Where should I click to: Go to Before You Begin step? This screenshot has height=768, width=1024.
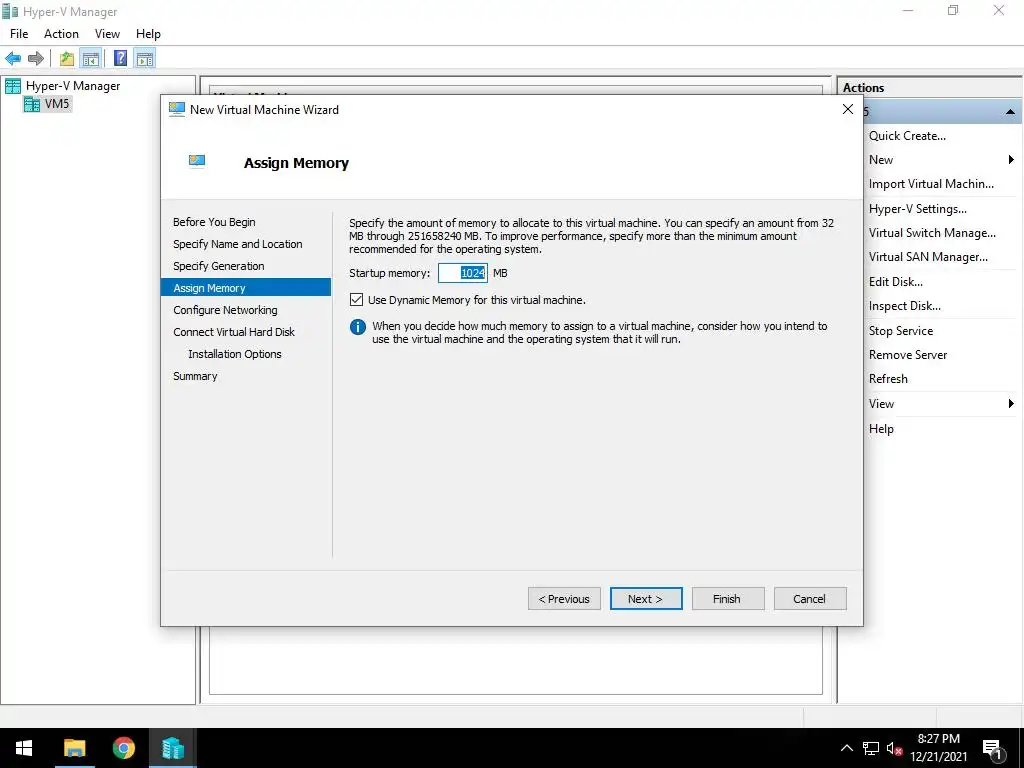click(x=214, y=222)
